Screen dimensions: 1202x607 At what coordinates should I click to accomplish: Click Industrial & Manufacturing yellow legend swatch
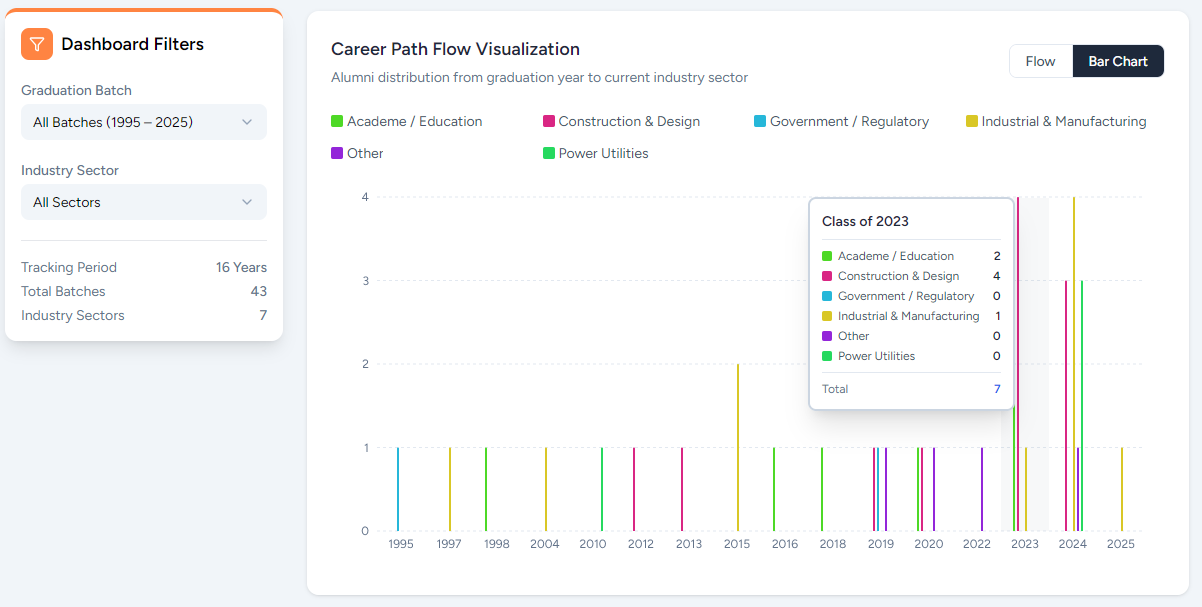(x=972, y=121)
